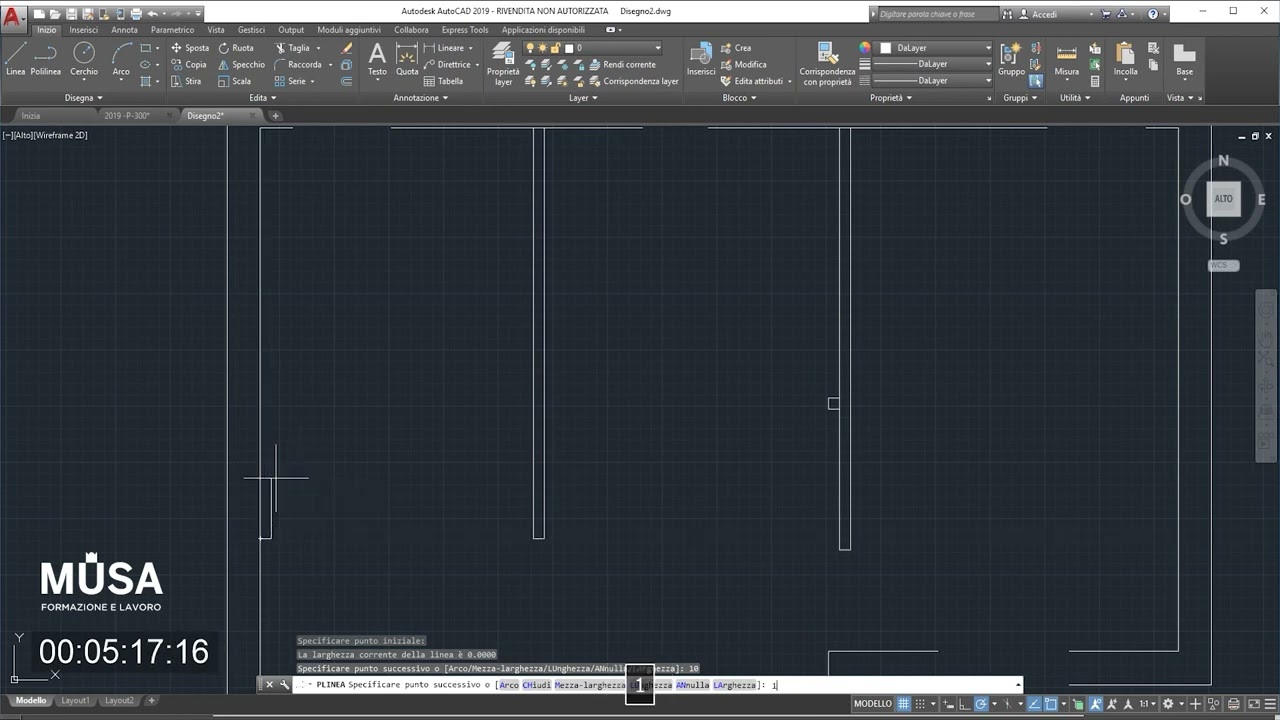Start the Specchio mirror command
Viewport: 1280px width, 720px height.
241,65
